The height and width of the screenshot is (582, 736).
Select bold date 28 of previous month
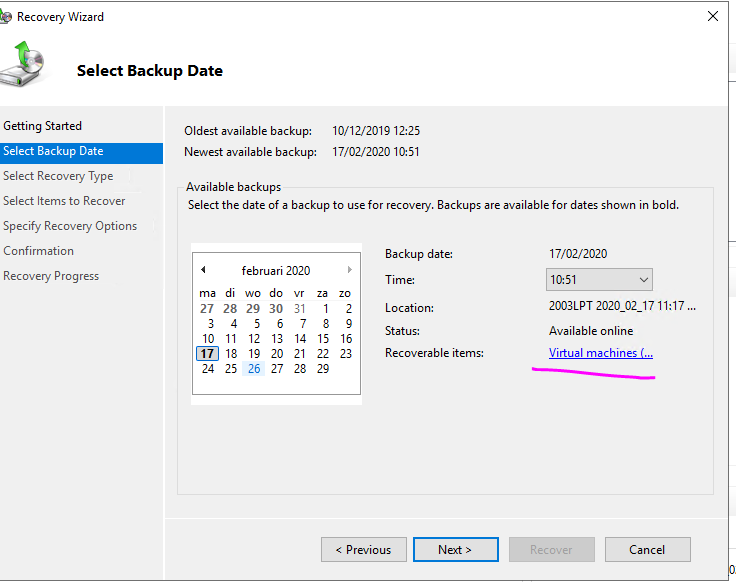tap(230, 308)
